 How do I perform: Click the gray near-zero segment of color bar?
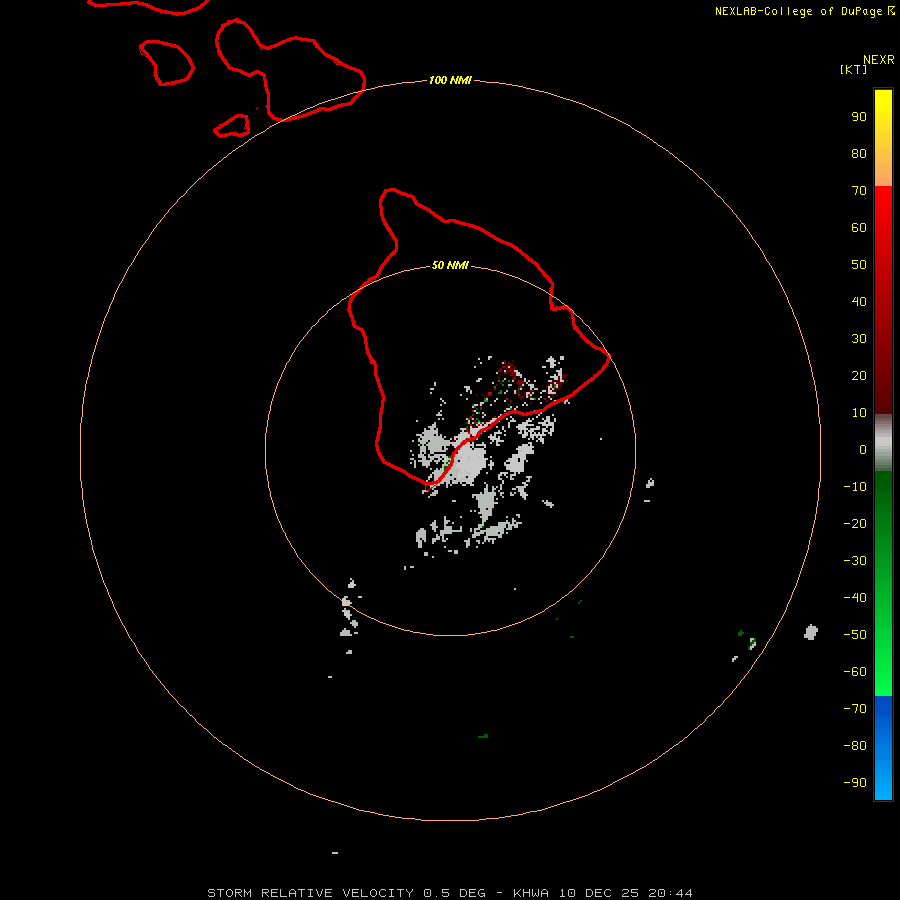[x=883, y=443]
